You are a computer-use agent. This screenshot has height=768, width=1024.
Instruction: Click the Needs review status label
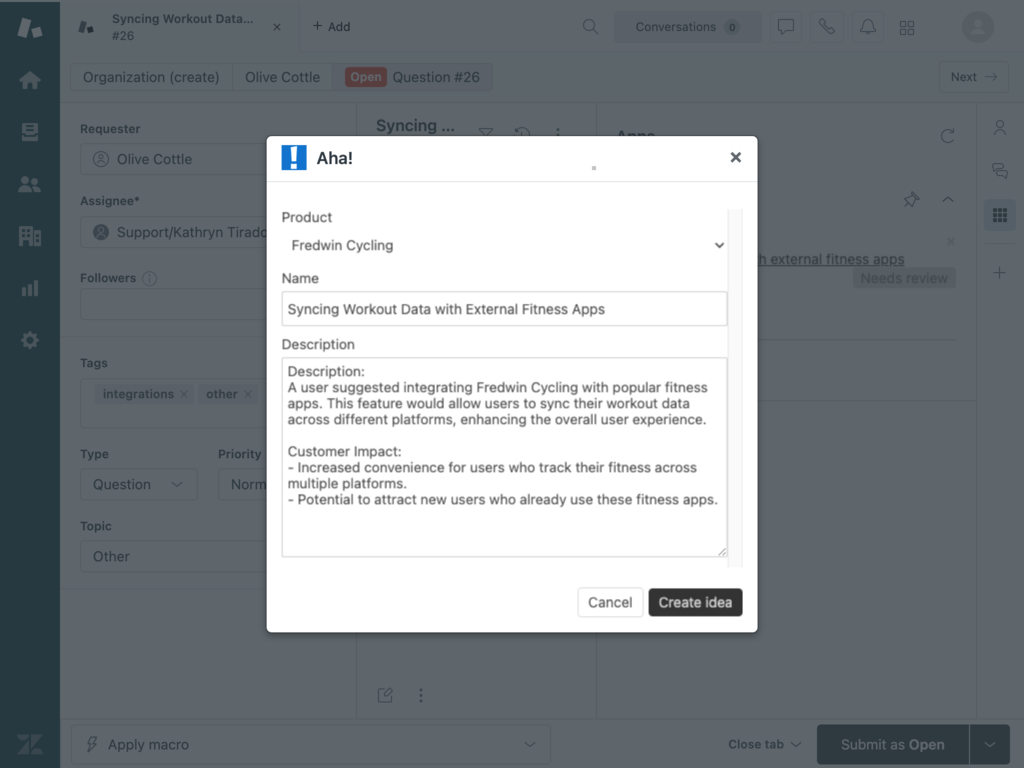904,278
